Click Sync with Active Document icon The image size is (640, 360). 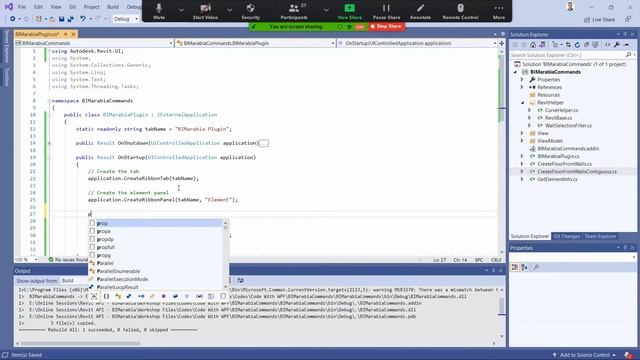coord(568,45)
